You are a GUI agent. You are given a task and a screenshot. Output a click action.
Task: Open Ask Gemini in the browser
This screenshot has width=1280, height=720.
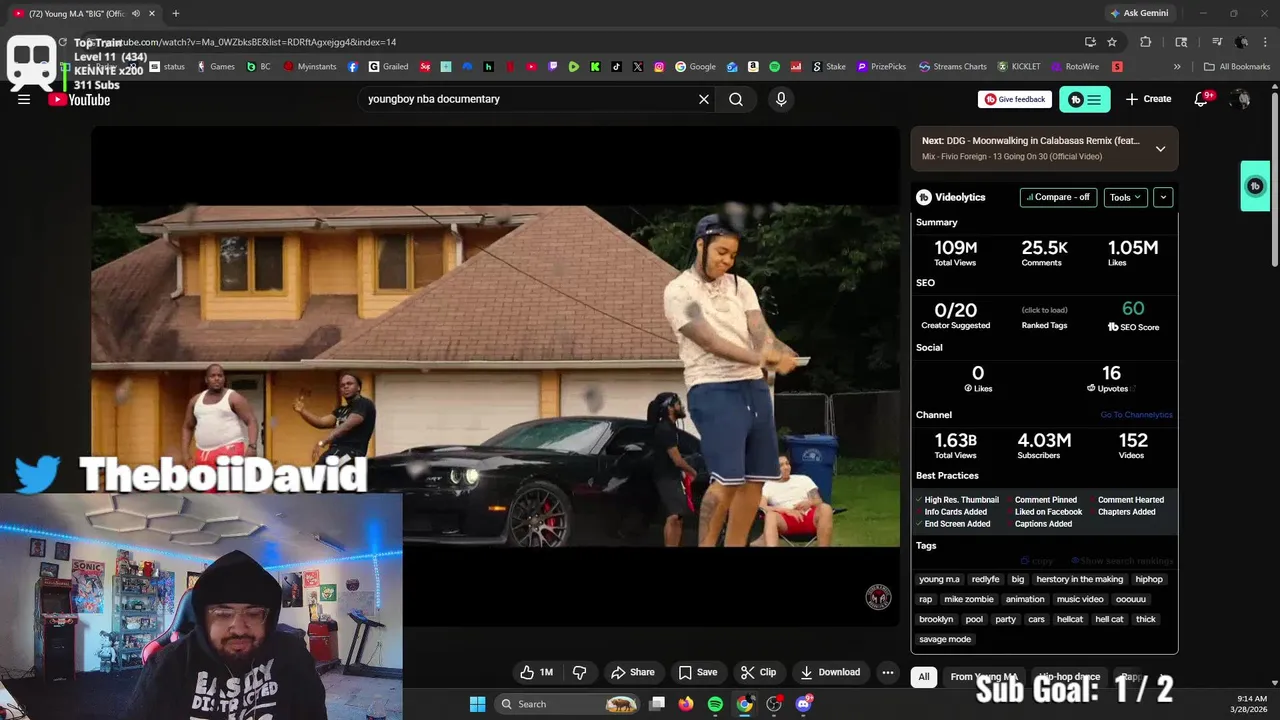(x=1138, y=13)
